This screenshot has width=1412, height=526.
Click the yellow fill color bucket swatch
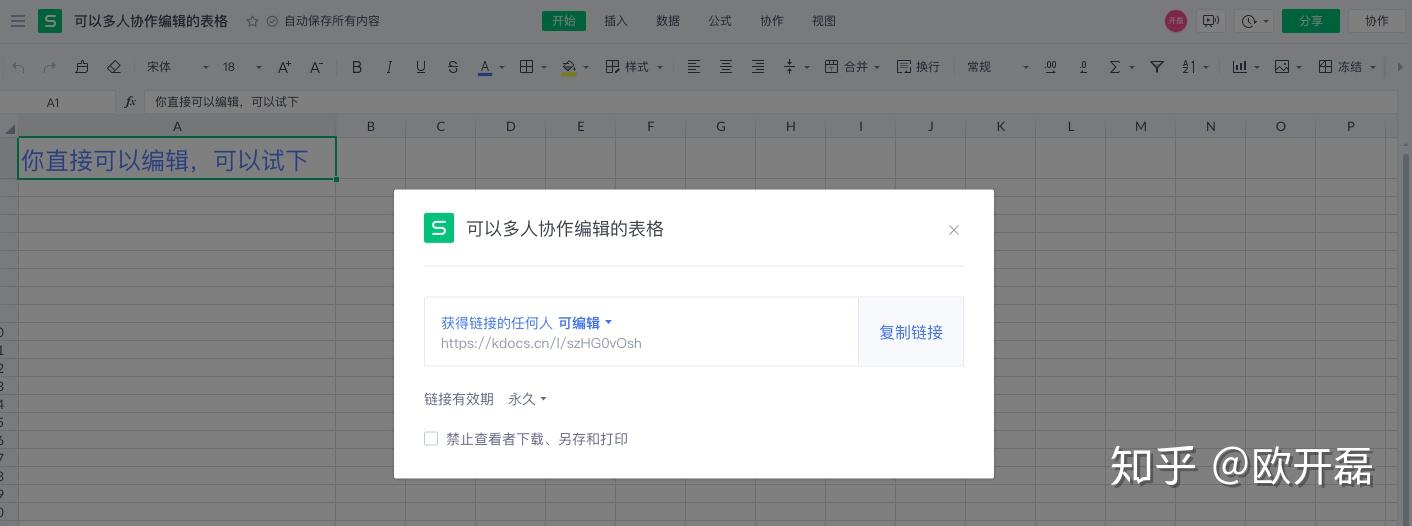pyautogui.click(x=569, y=67)
